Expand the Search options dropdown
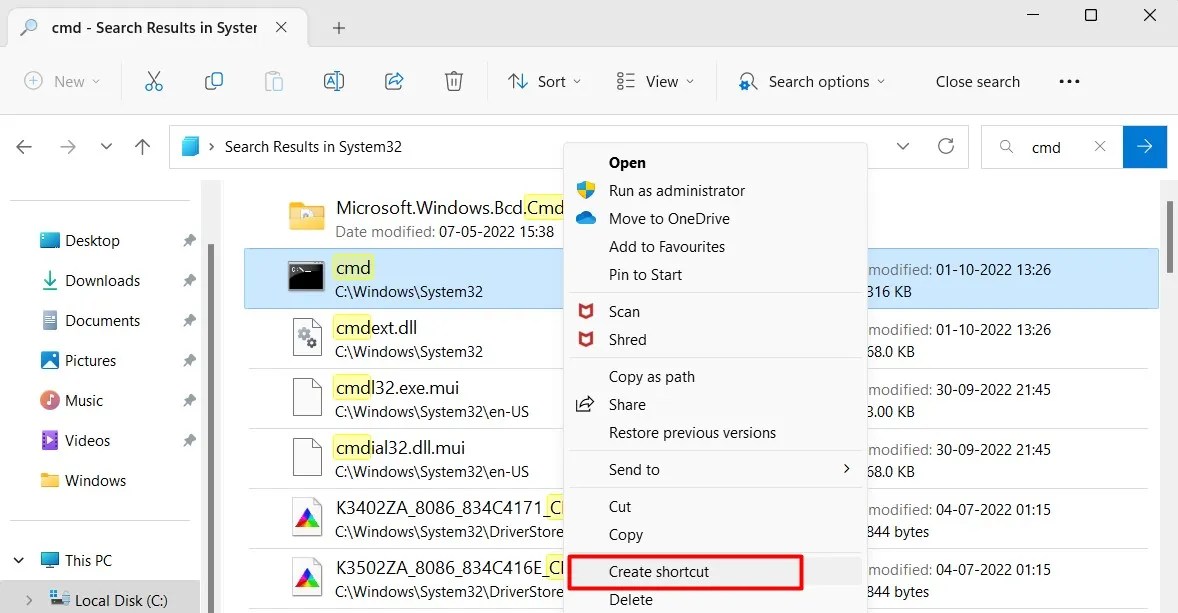1178x613 pixels. (x=812, y=81)
